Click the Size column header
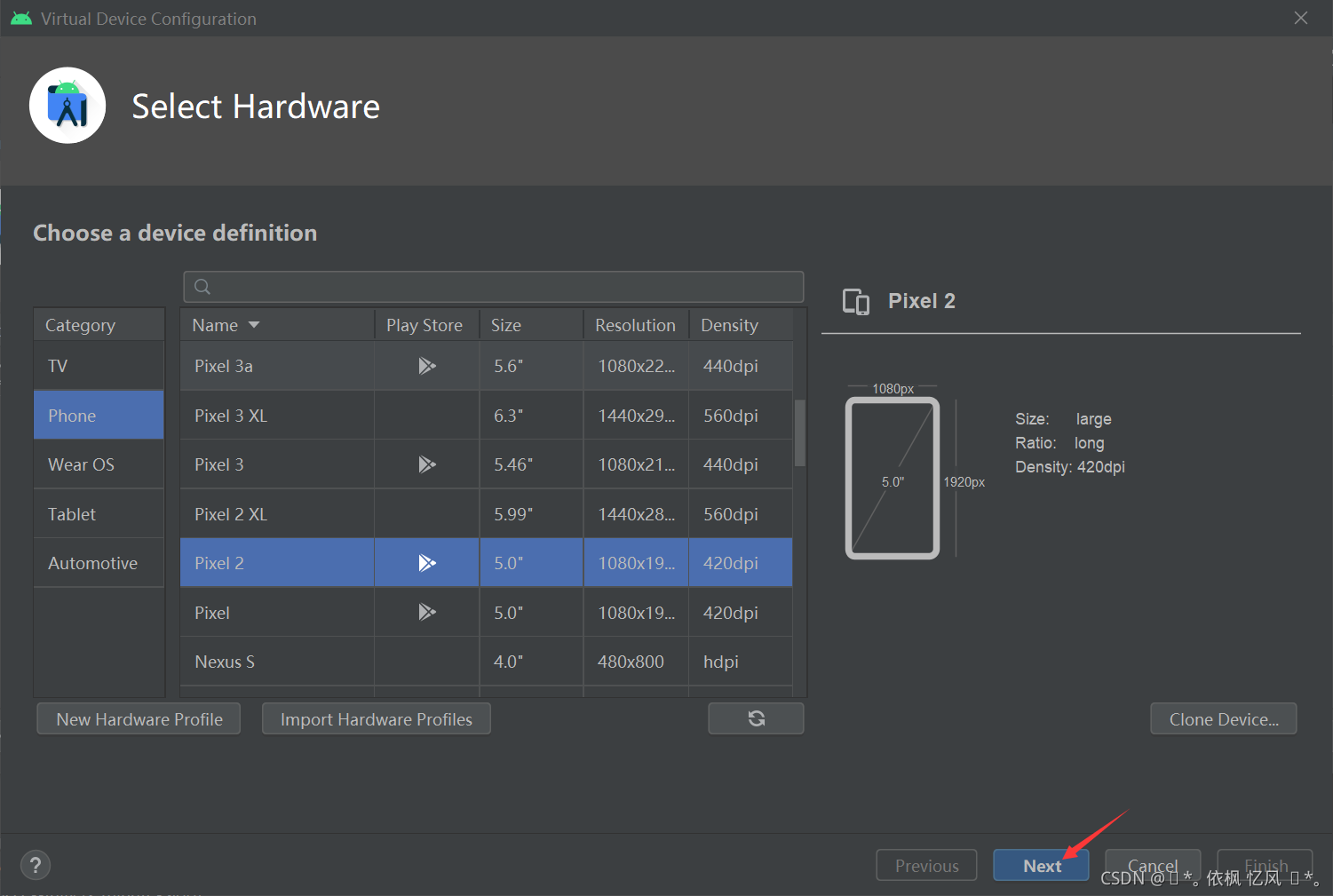Image resolution: width=1333 pixels, height=896 pixels. click(x=531, y=325)
